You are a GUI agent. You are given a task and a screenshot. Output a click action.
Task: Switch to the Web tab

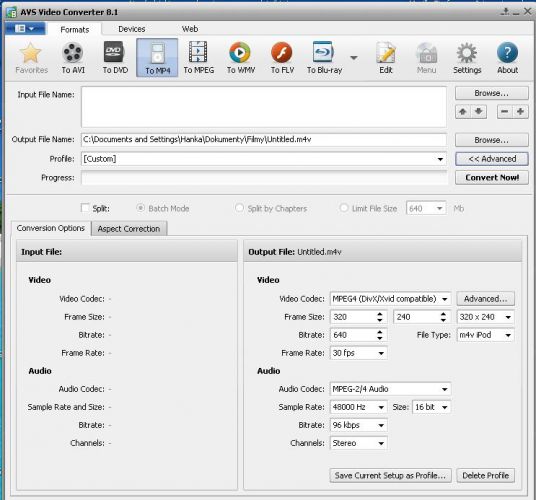[x=190, y=29]
